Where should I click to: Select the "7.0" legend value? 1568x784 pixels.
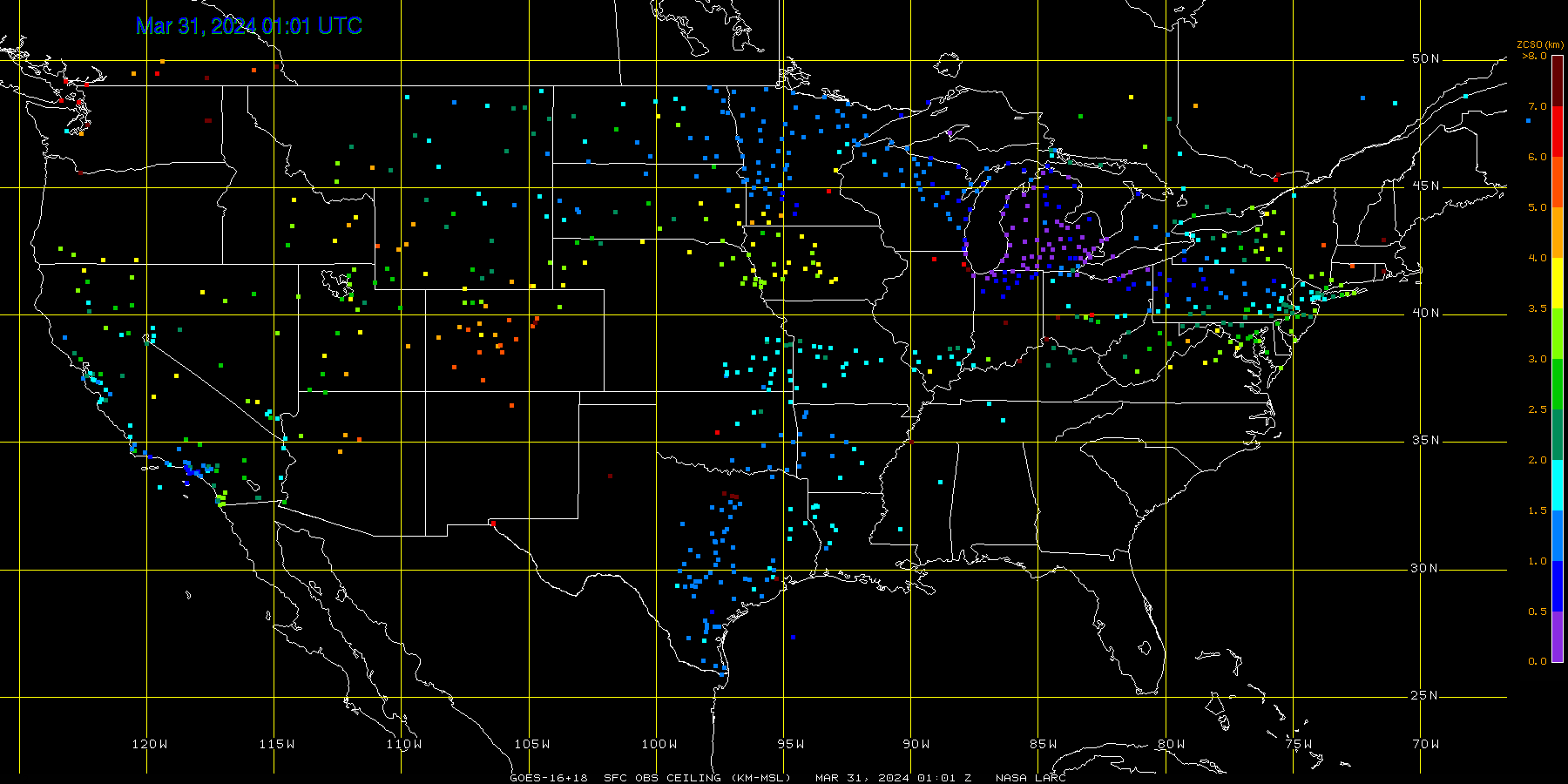[x=1538, y=106]
